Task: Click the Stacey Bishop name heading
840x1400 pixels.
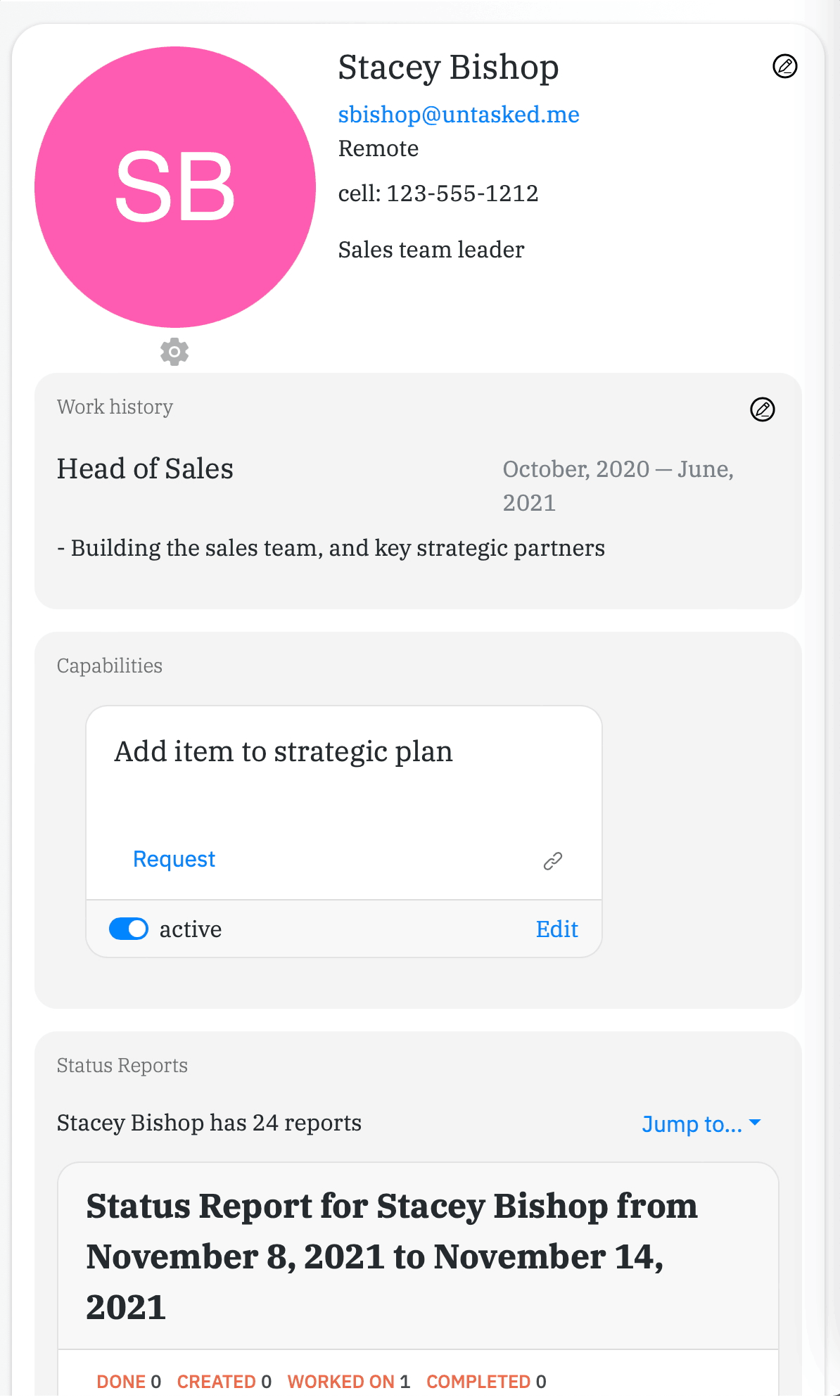Action: (448, 68)
